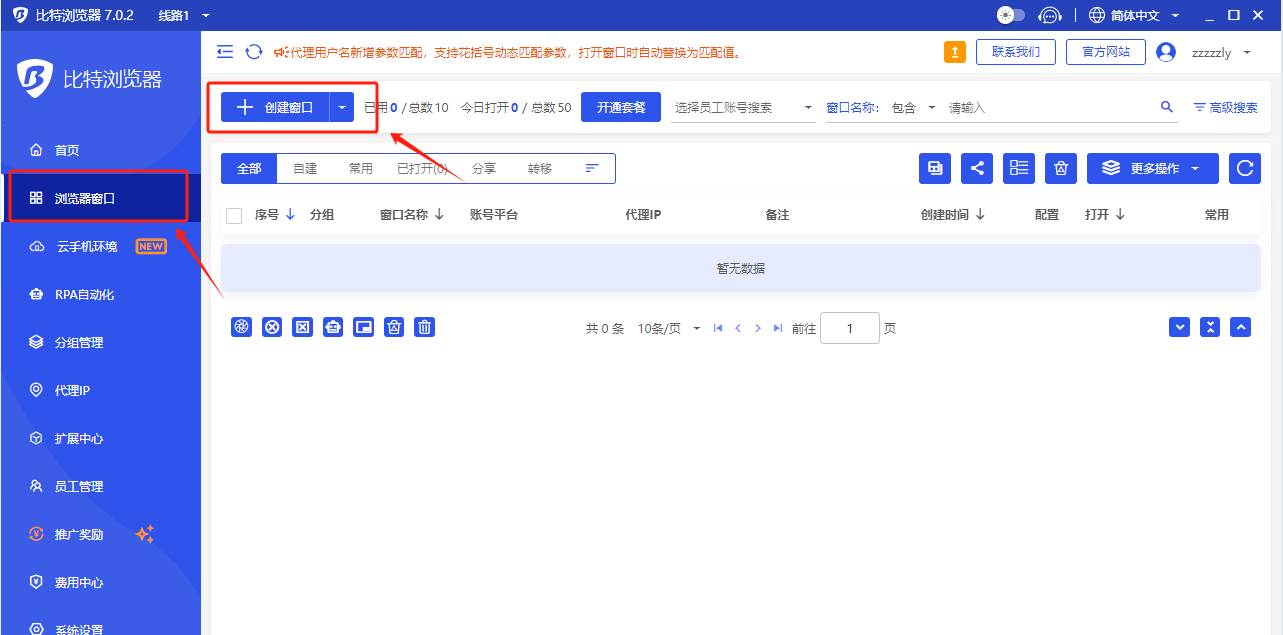Select the 已打开(0) tab
Viewport: 1283px width, 635px height.
422,168
